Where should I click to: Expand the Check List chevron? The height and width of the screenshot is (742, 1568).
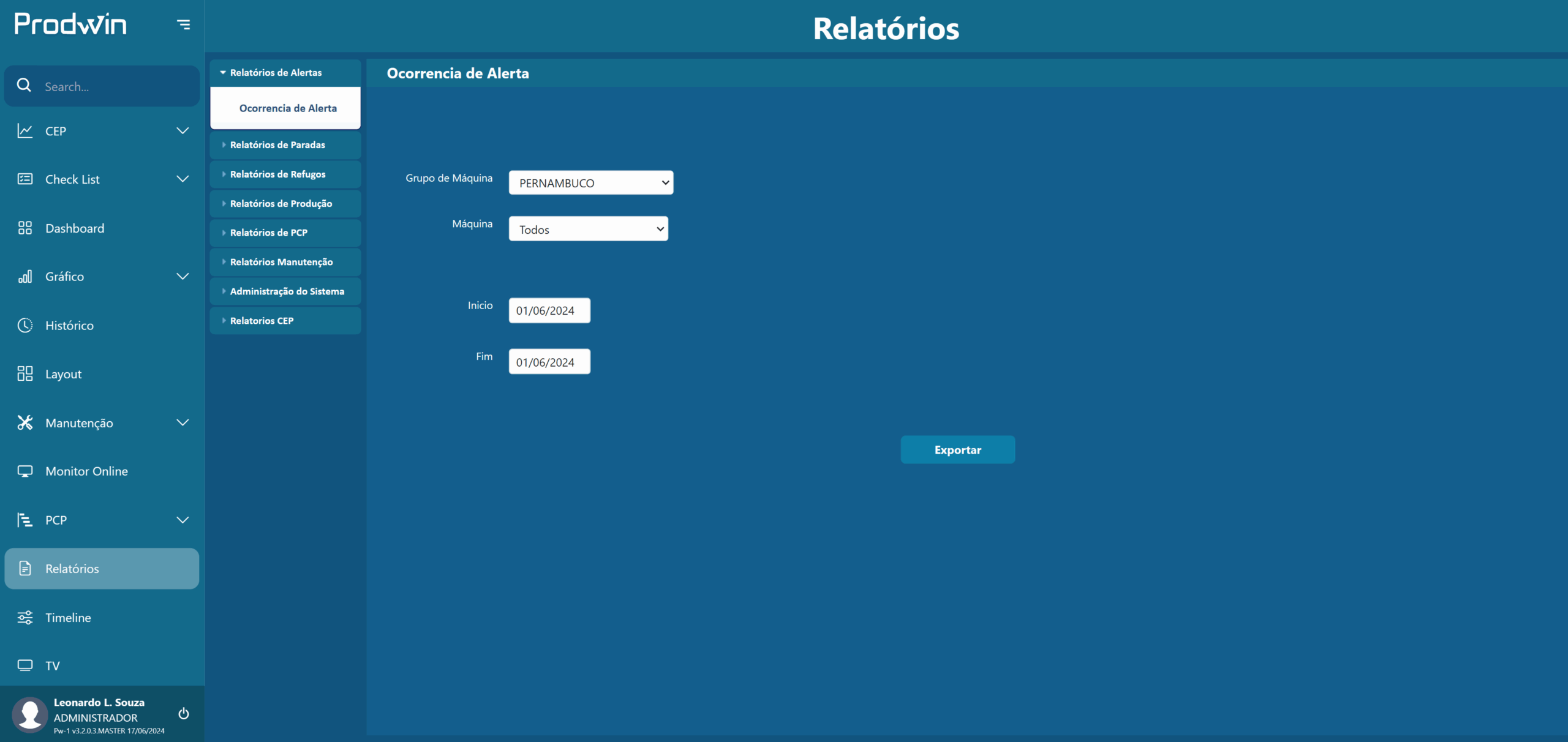[x=183, y=179]
